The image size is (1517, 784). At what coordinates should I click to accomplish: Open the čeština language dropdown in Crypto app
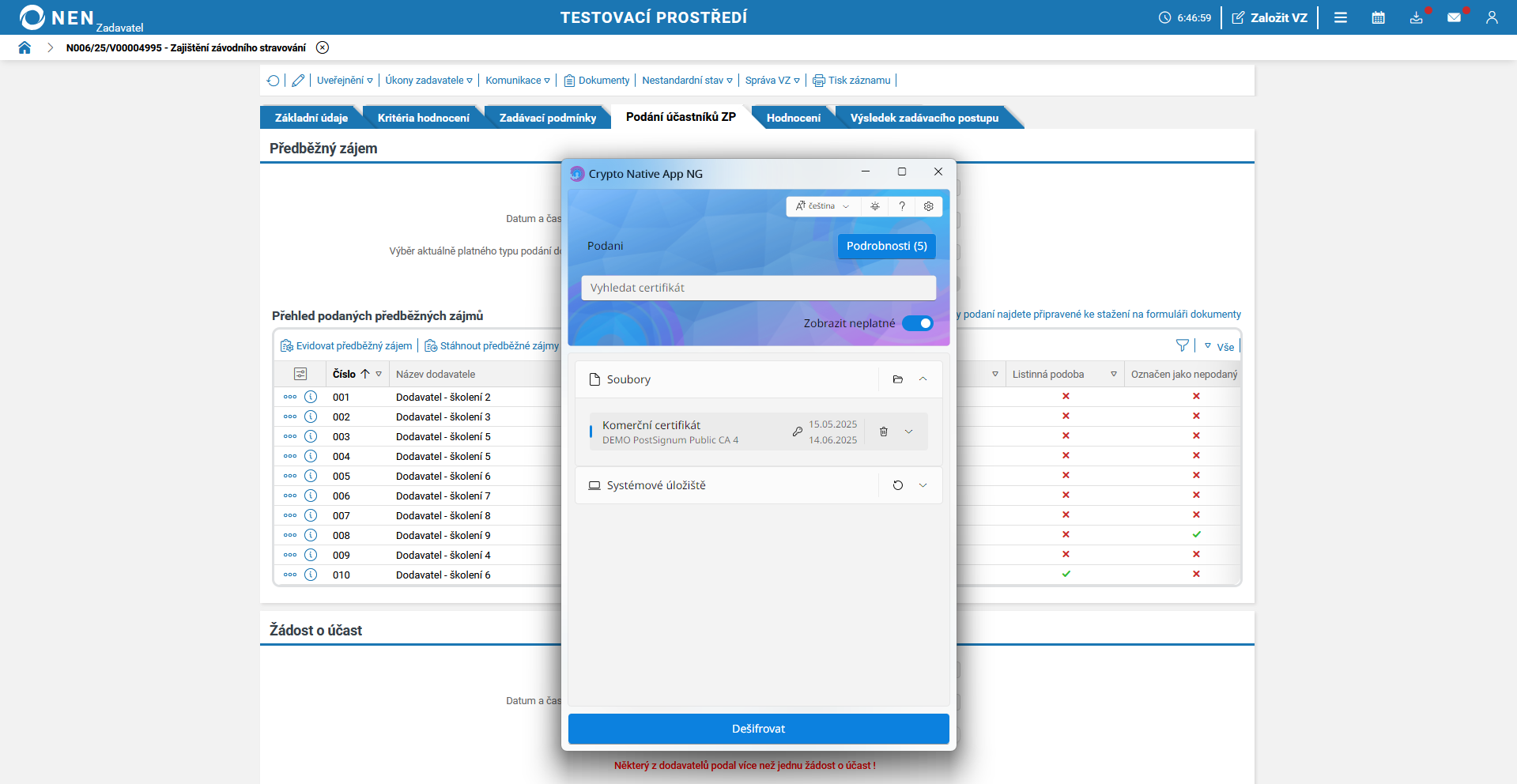(x=823, y=206)
